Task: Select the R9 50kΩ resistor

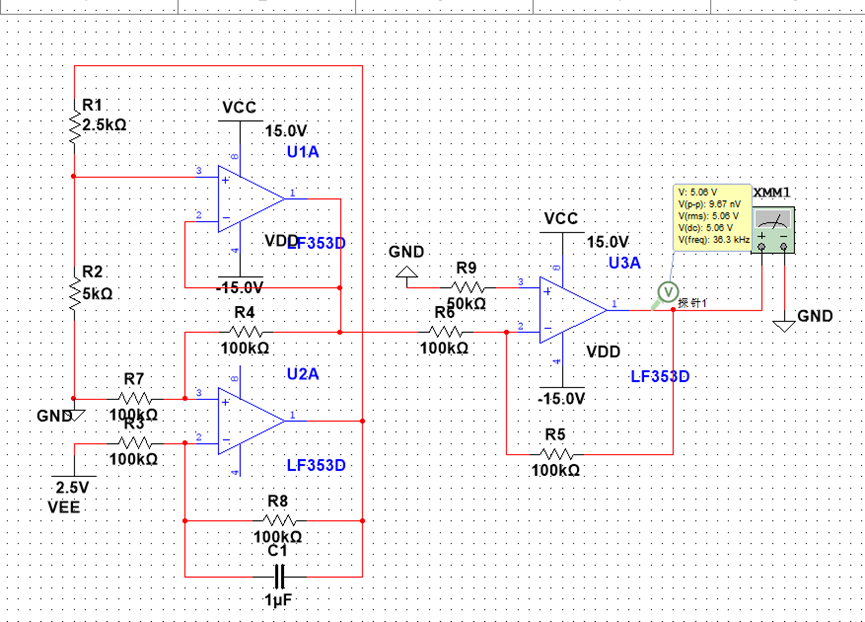Action: 468,287
